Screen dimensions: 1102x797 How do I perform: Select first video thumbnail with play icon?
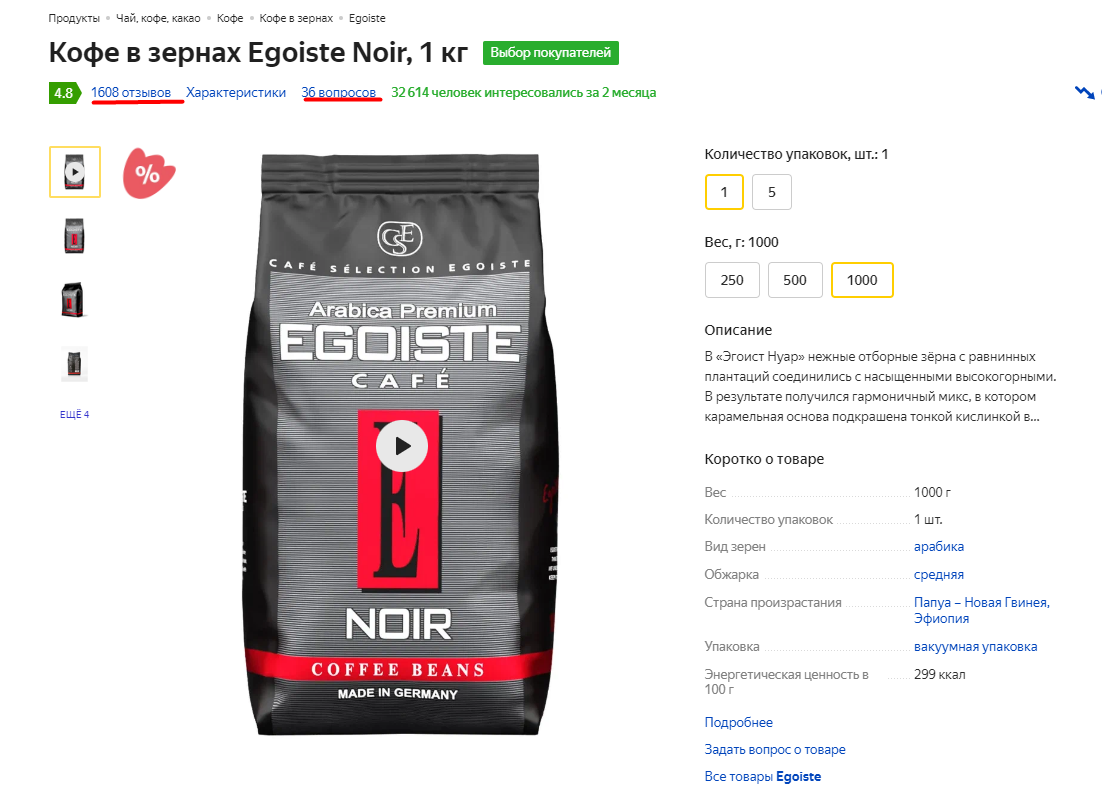(74, 172)
